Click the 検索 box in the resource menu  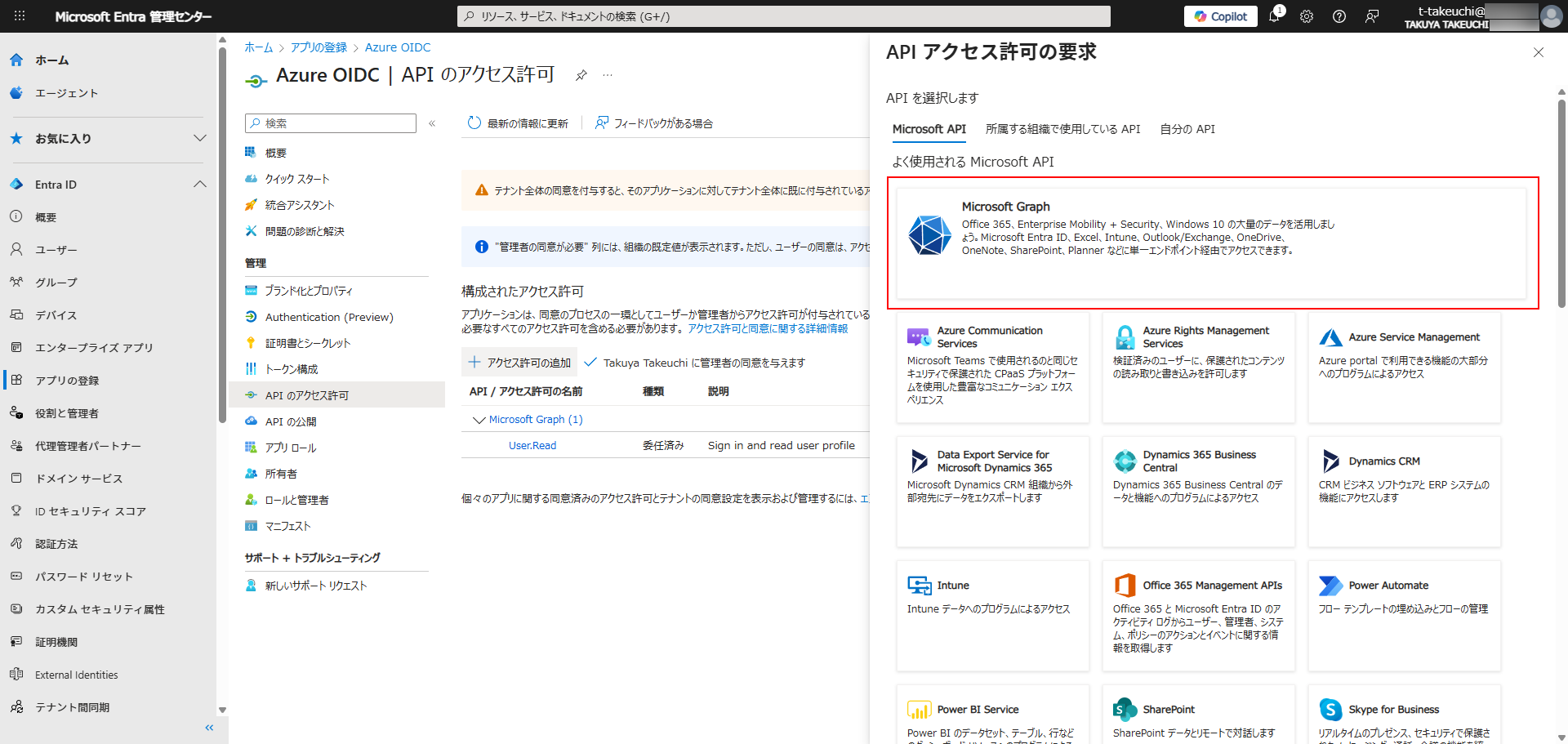(x=331, y=123)
